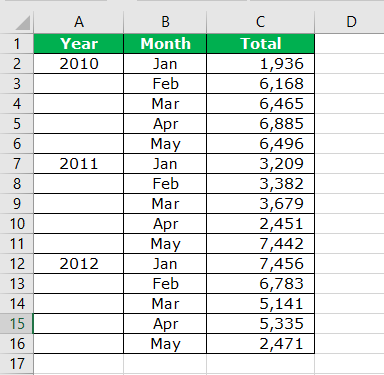Screen dimensions: 384x375
Task: Select the cell with total 7,456
Action: tap(261, 264)
